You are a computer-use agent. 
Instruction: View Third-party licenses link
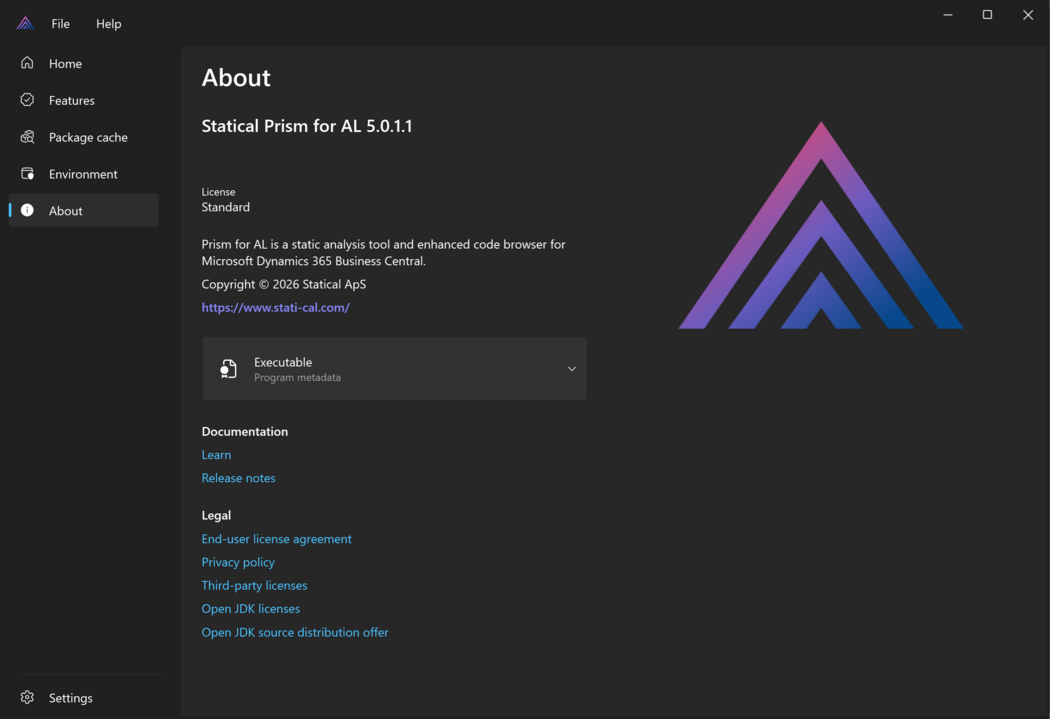click(254, 585)
